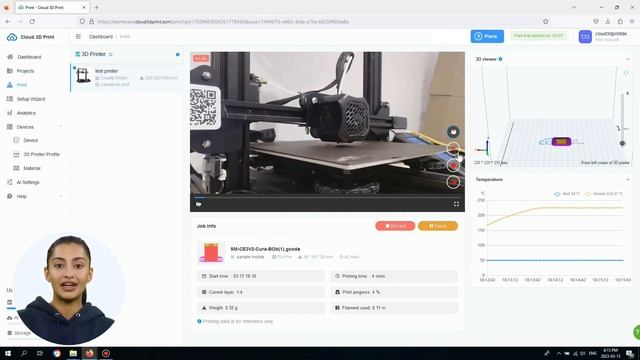
Task: Open Firefox from the taskbar
Action: [x=89, y=353]
